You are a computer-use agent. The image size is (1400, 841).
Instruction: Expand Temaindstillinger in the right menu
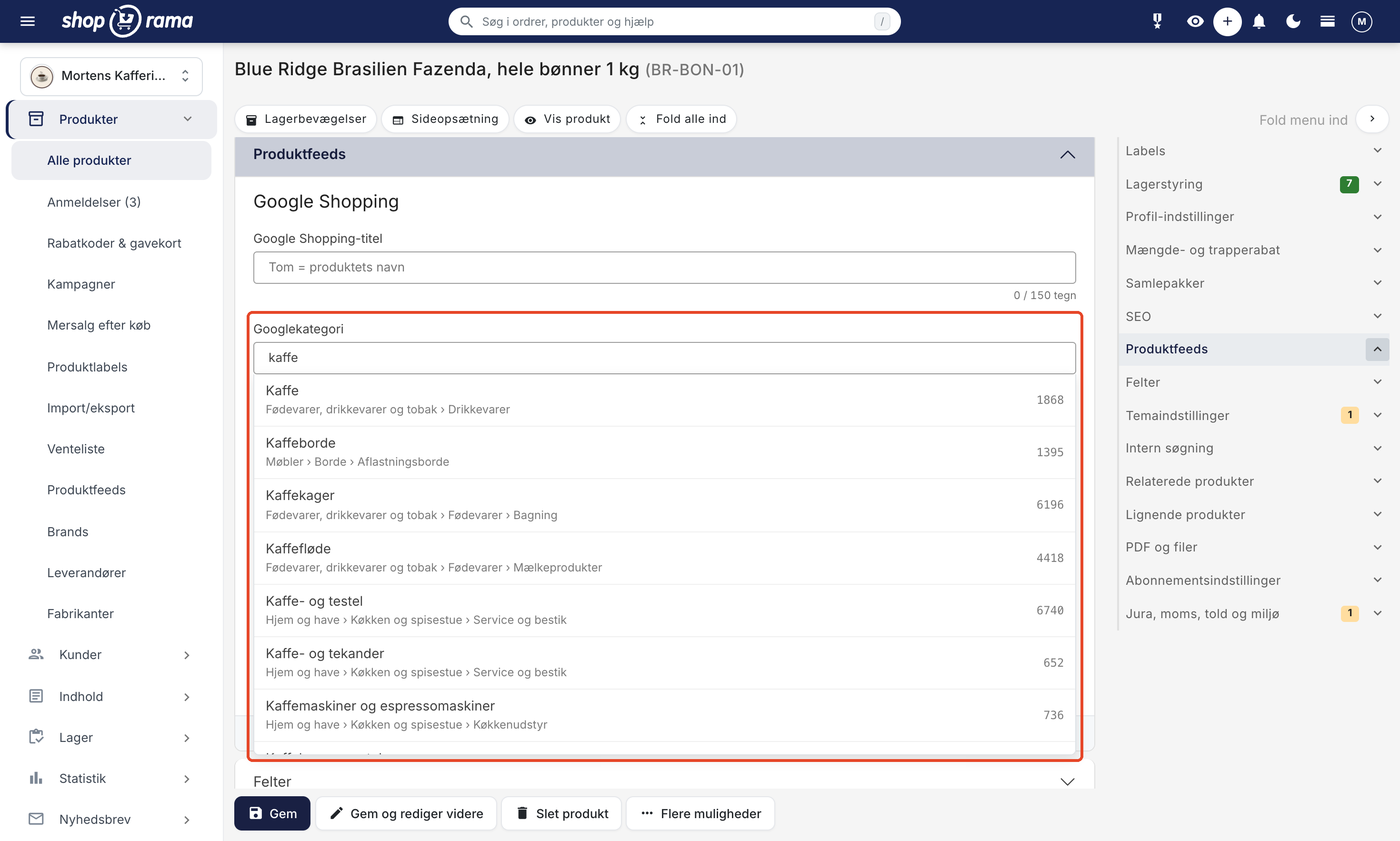1254,415
